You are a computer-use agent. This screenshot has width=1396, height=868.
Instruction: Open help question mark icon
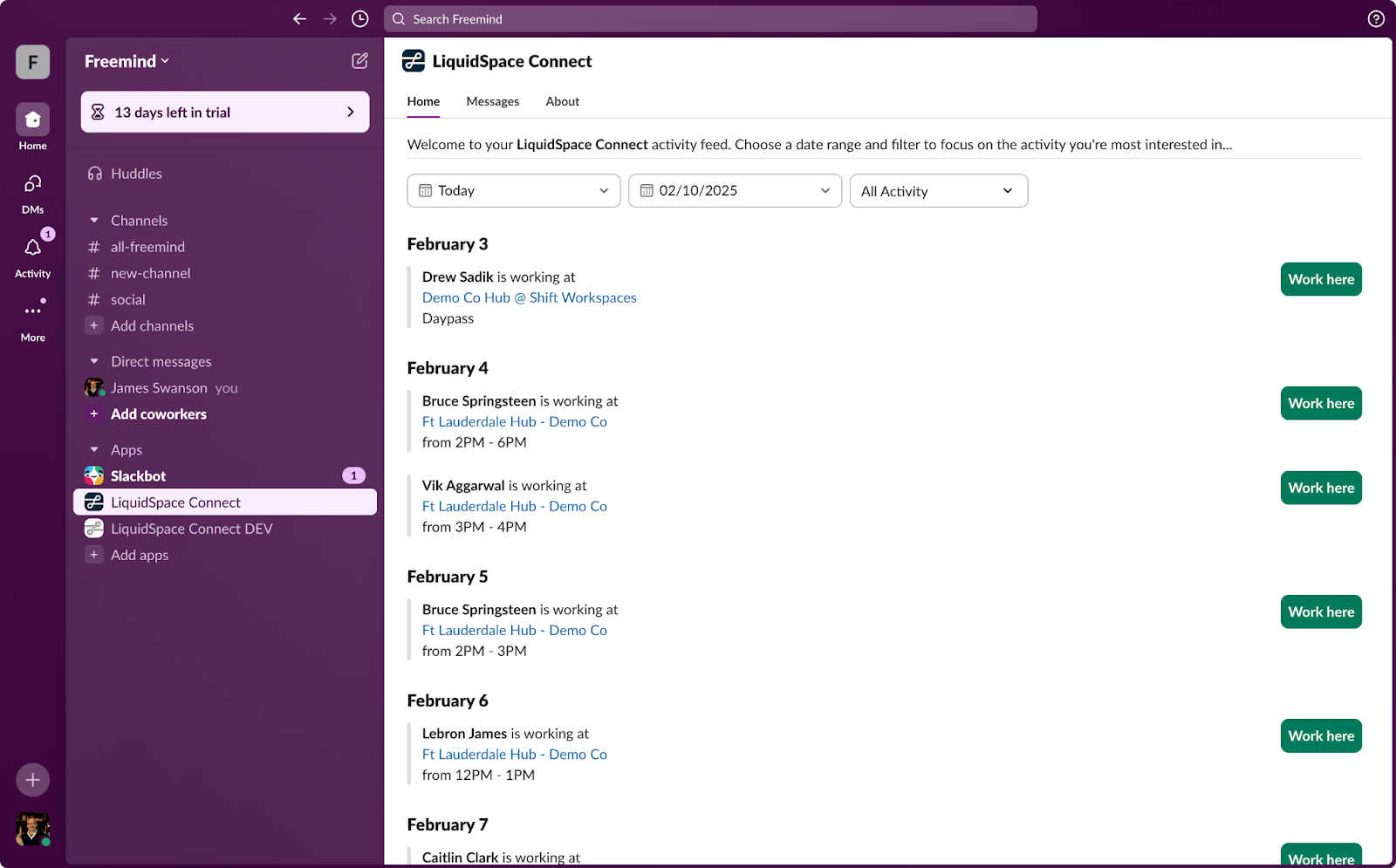click(1376, 19)
